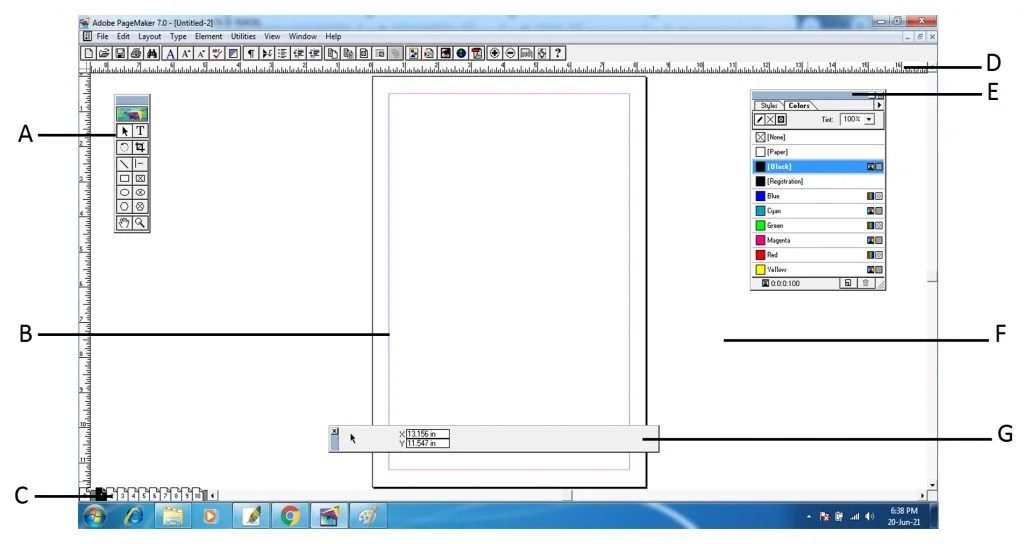This screenshot has height=544, width=1024.
Task: Choose the [Registration] color entry
Action: (x=818, y=181)
